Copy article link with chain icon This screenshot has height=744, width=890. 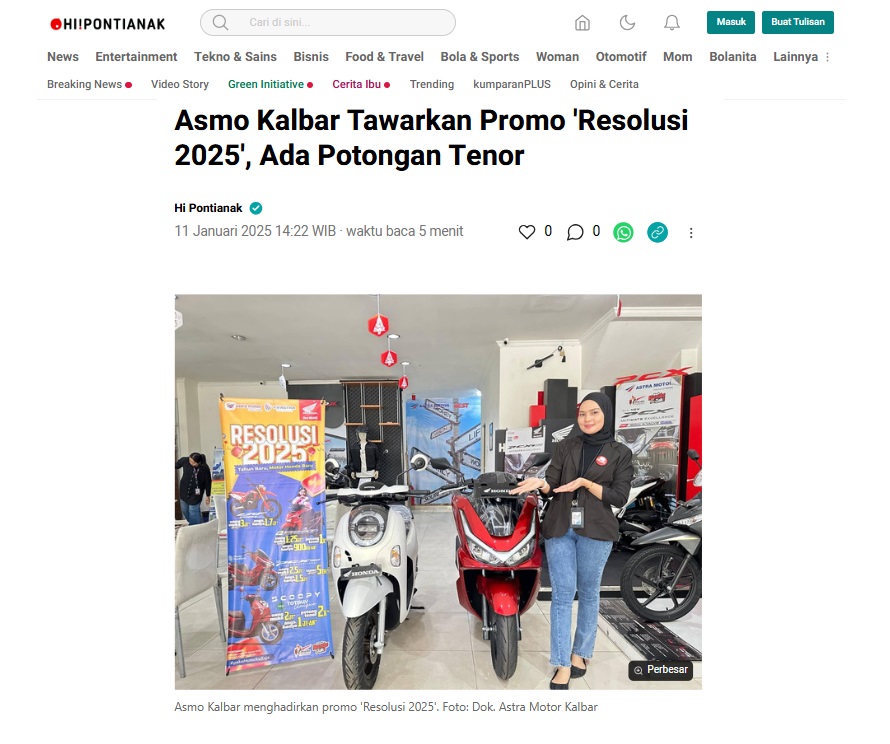pos(657,232)
